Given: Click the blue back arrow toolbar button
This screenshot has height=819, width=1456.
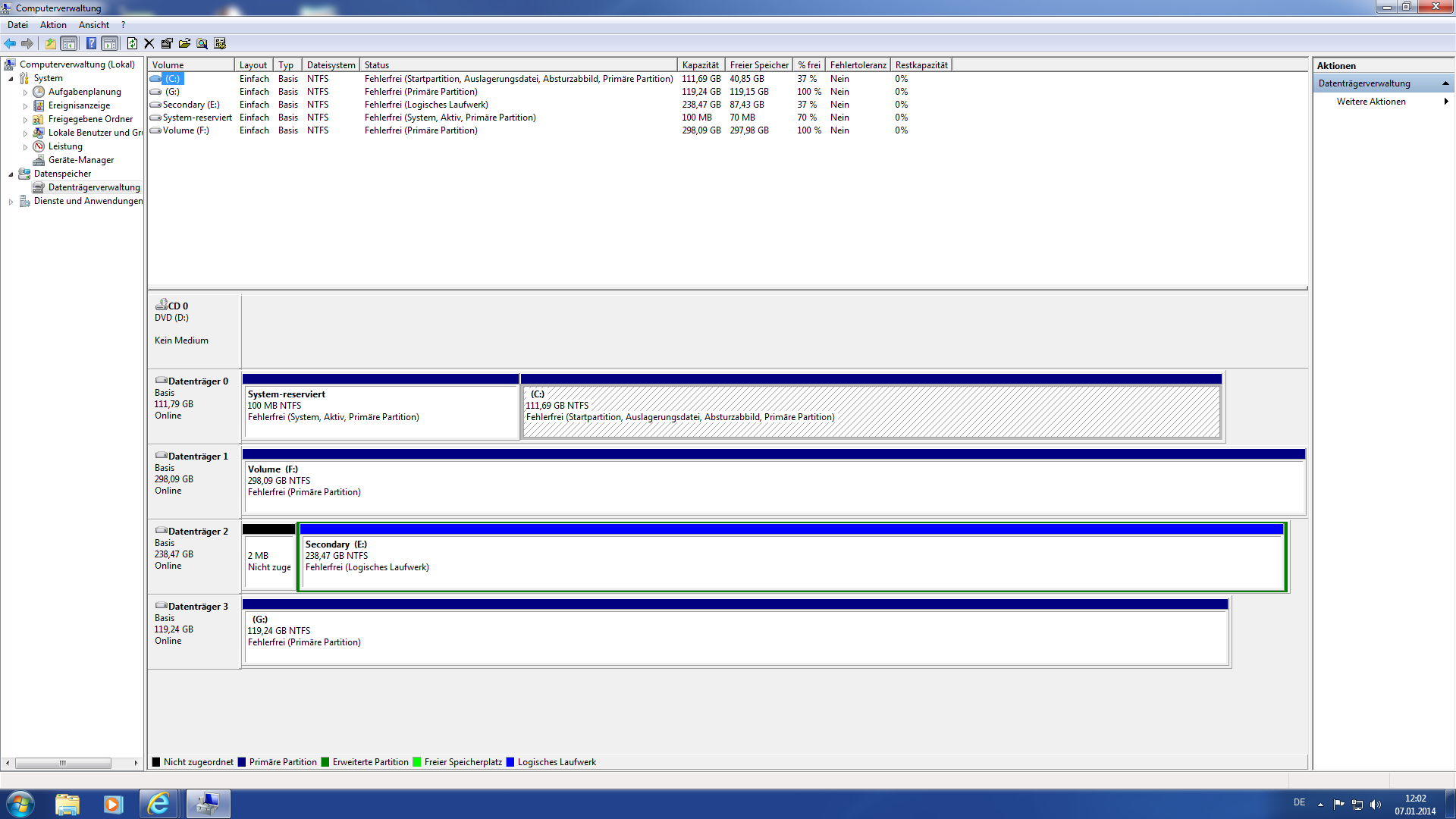Looking at the screenshot, I should [10, 43].
